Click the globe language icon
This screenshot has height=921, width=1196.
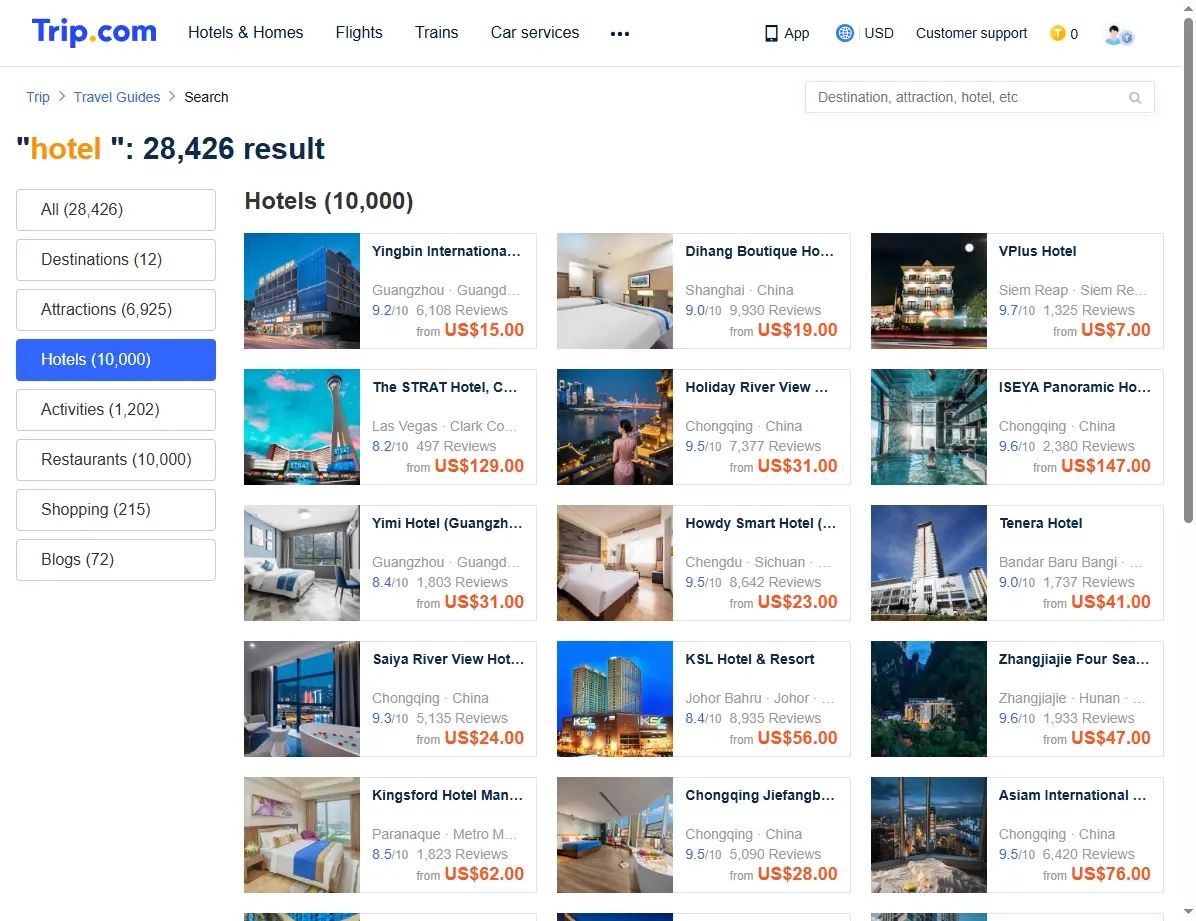click(844, 33)
